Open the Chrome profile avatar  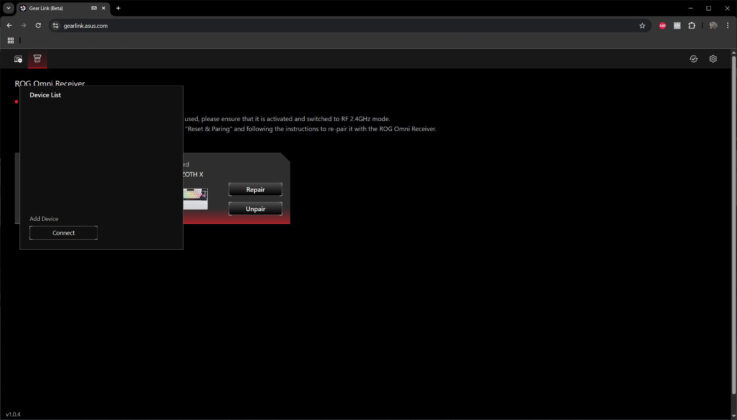point(713,26)
